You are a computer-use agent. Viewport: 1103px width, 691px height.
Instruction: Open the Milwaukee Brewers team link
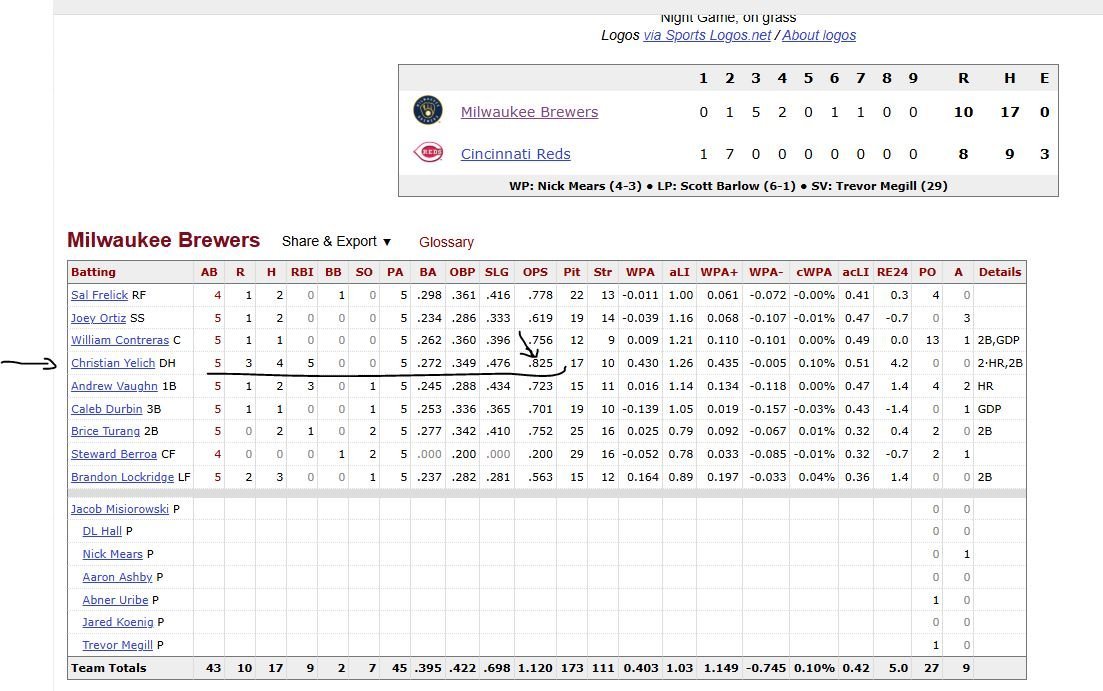pos(529,112)
